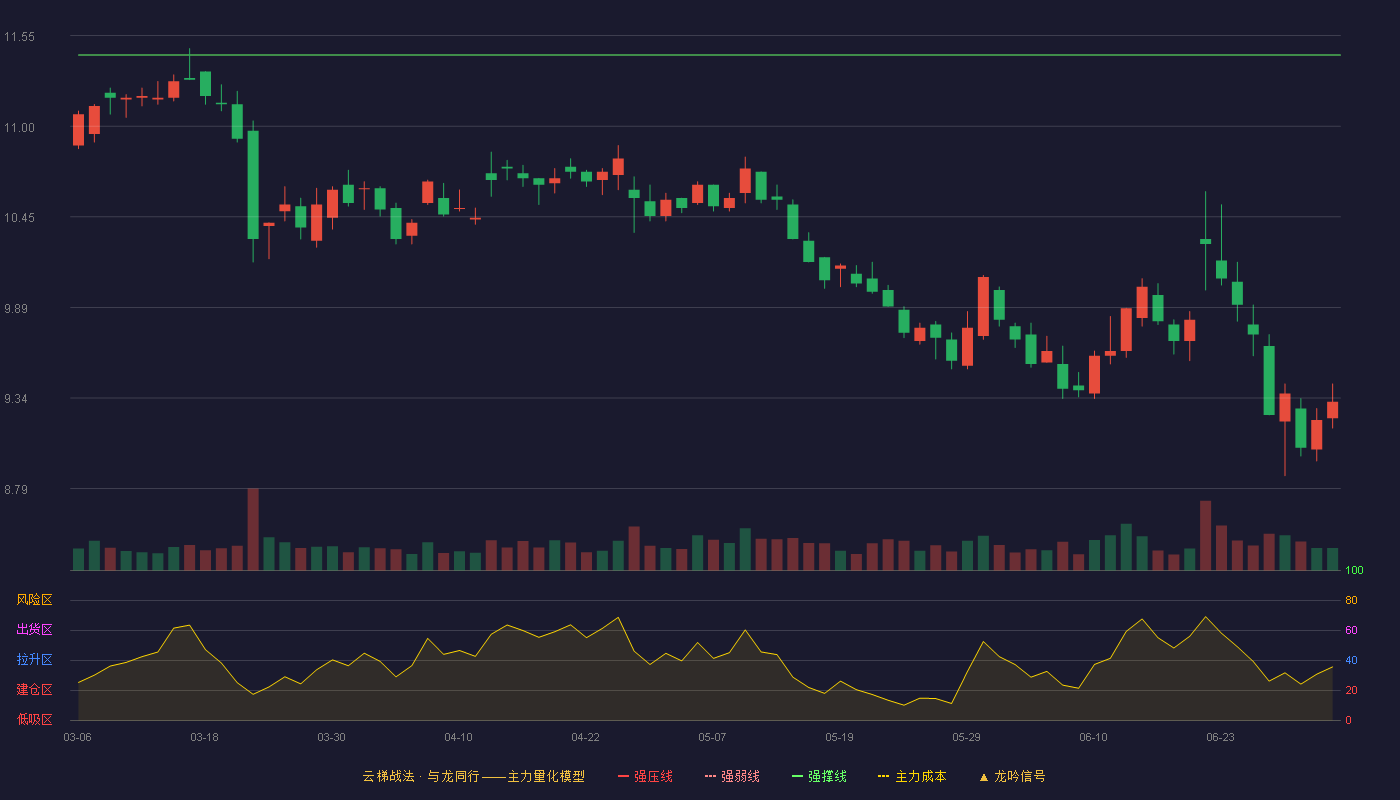Viewport: 1400px width, 800px height.
Task: Click the 11.55 price axis label
Action: pyautogui.click(x=19, y=37)
